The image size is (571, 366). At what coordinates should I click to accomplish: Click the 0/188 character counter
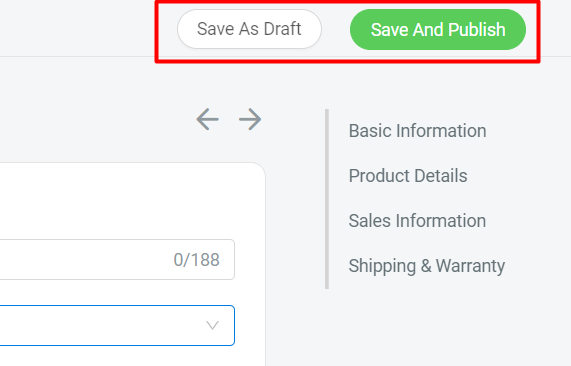pyautogui.click(x=197, y=260)
